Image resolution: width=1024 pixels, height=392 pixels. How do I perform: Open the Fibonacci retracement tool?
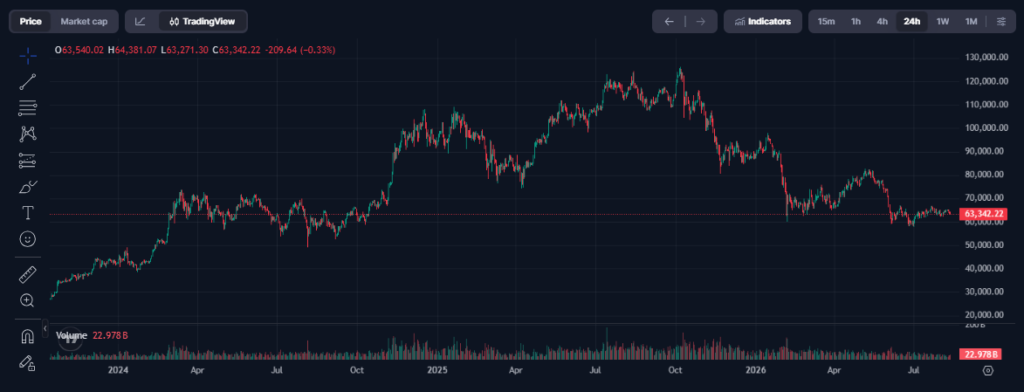click(27, 108)
